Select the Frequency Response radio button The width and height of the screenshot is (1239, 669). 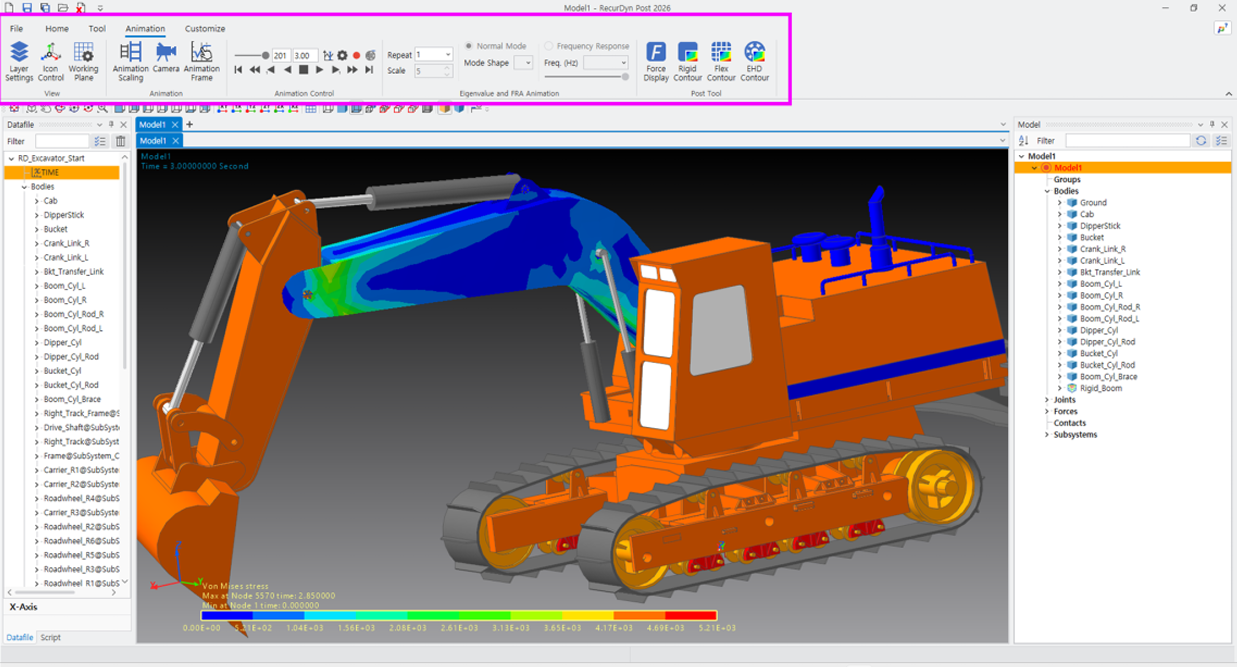549,46
